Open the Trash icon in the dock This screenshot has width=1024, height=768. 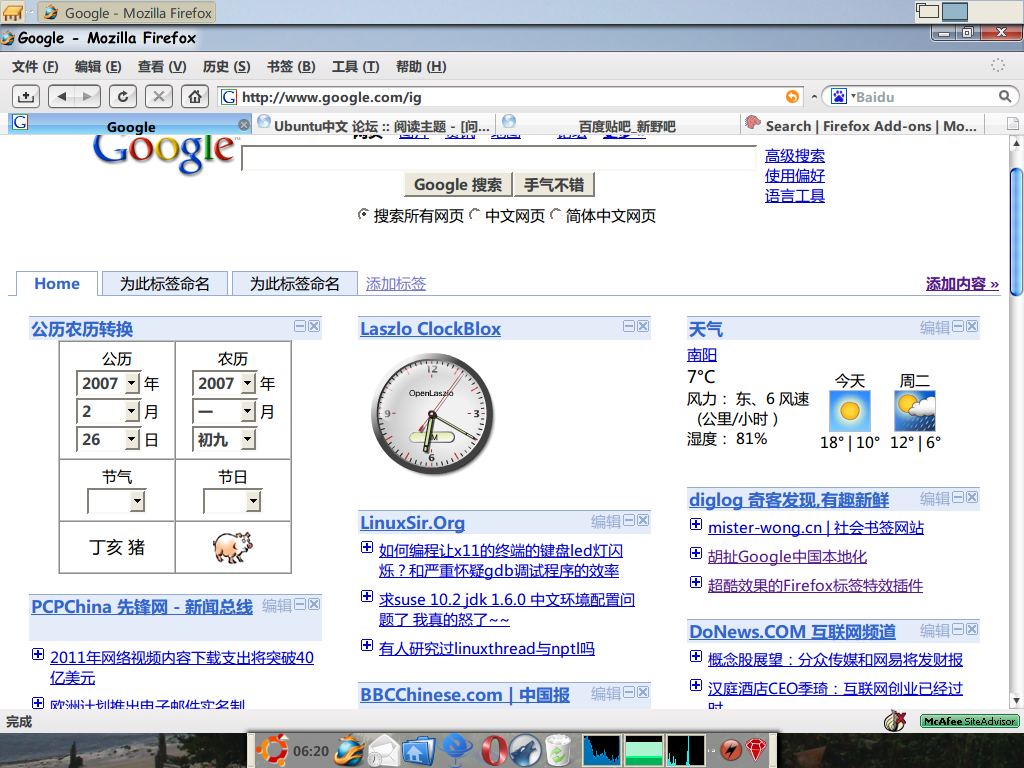tap(559, 750)
